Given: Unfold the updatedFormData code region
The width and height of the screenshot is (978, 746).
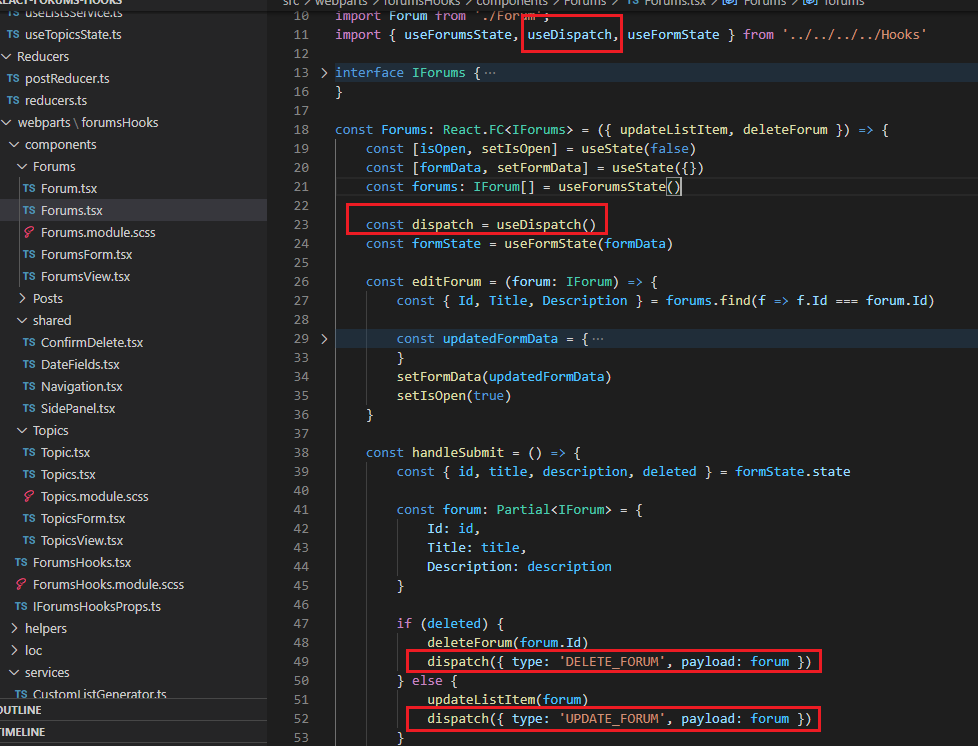Looking at the screenshot, I should [324, 339].
